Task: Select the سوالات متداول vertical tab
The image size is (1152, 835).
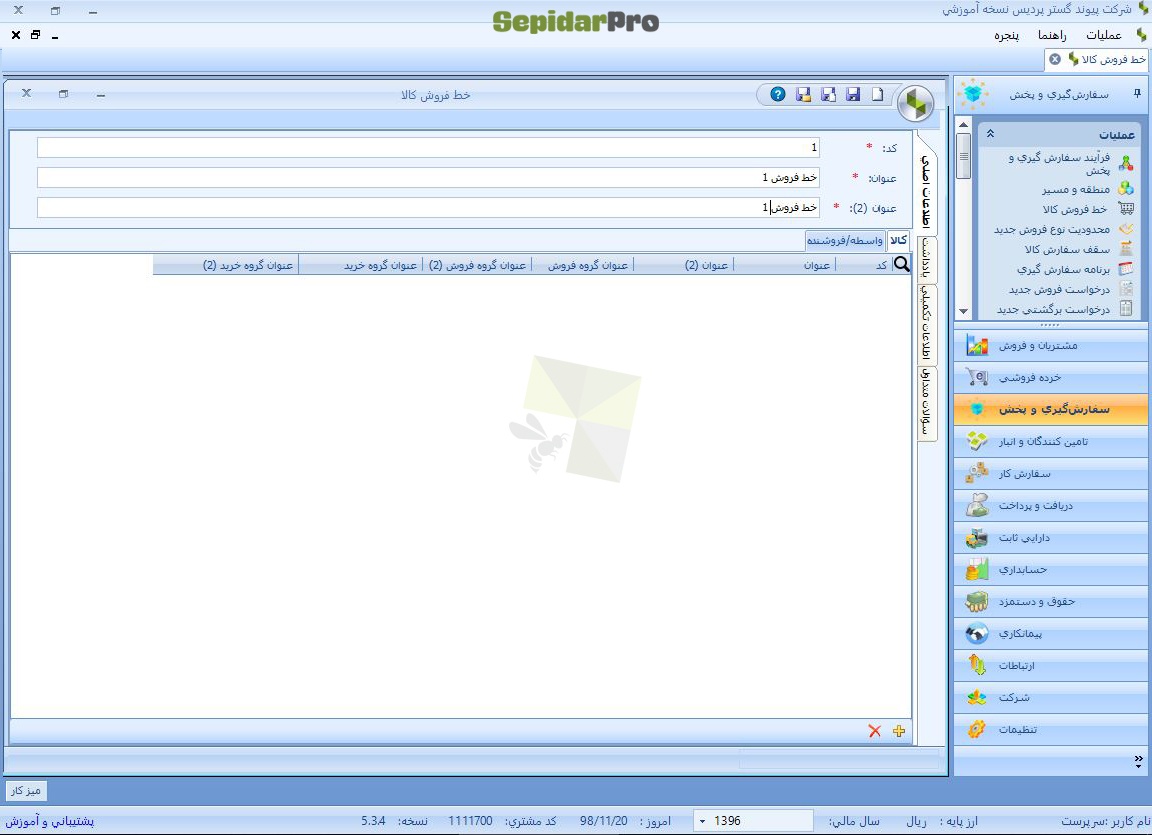Action: coord(927,403)
